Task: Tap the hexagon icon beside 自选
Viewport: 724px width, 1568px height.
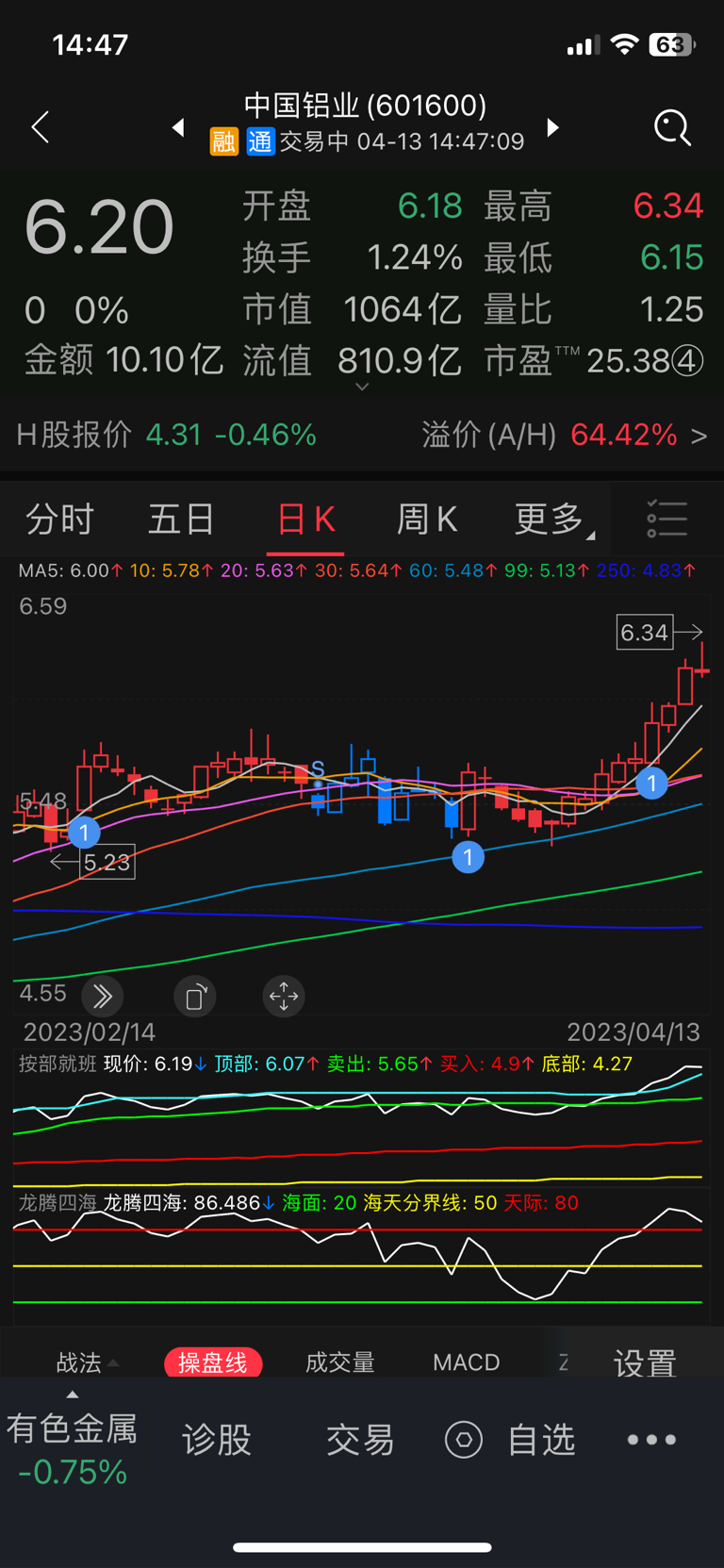Action: click(x=464, y=1440)
